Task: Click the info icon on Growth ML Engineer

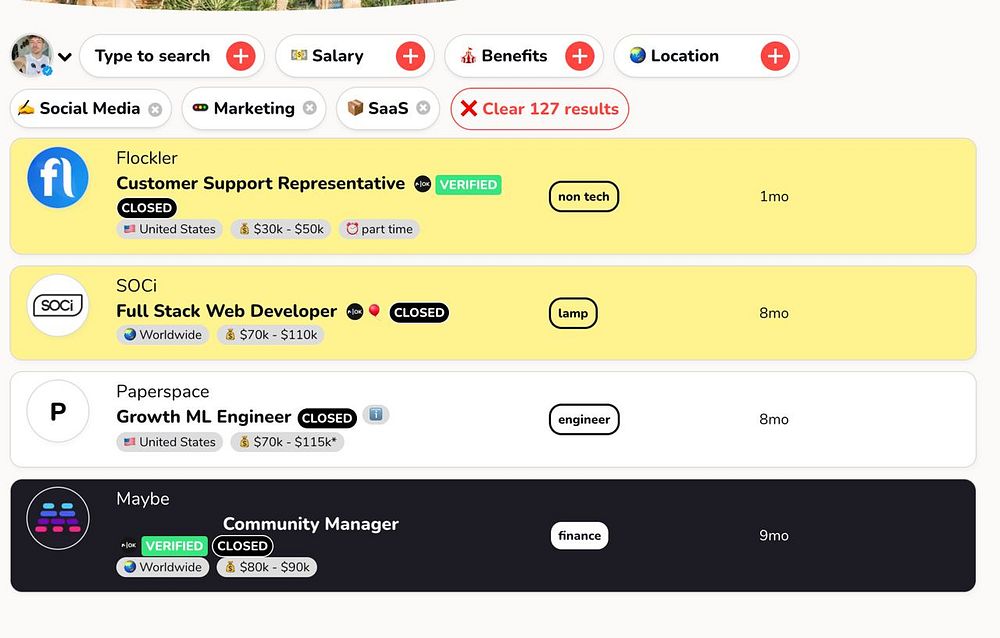Action: pos(376,415)
